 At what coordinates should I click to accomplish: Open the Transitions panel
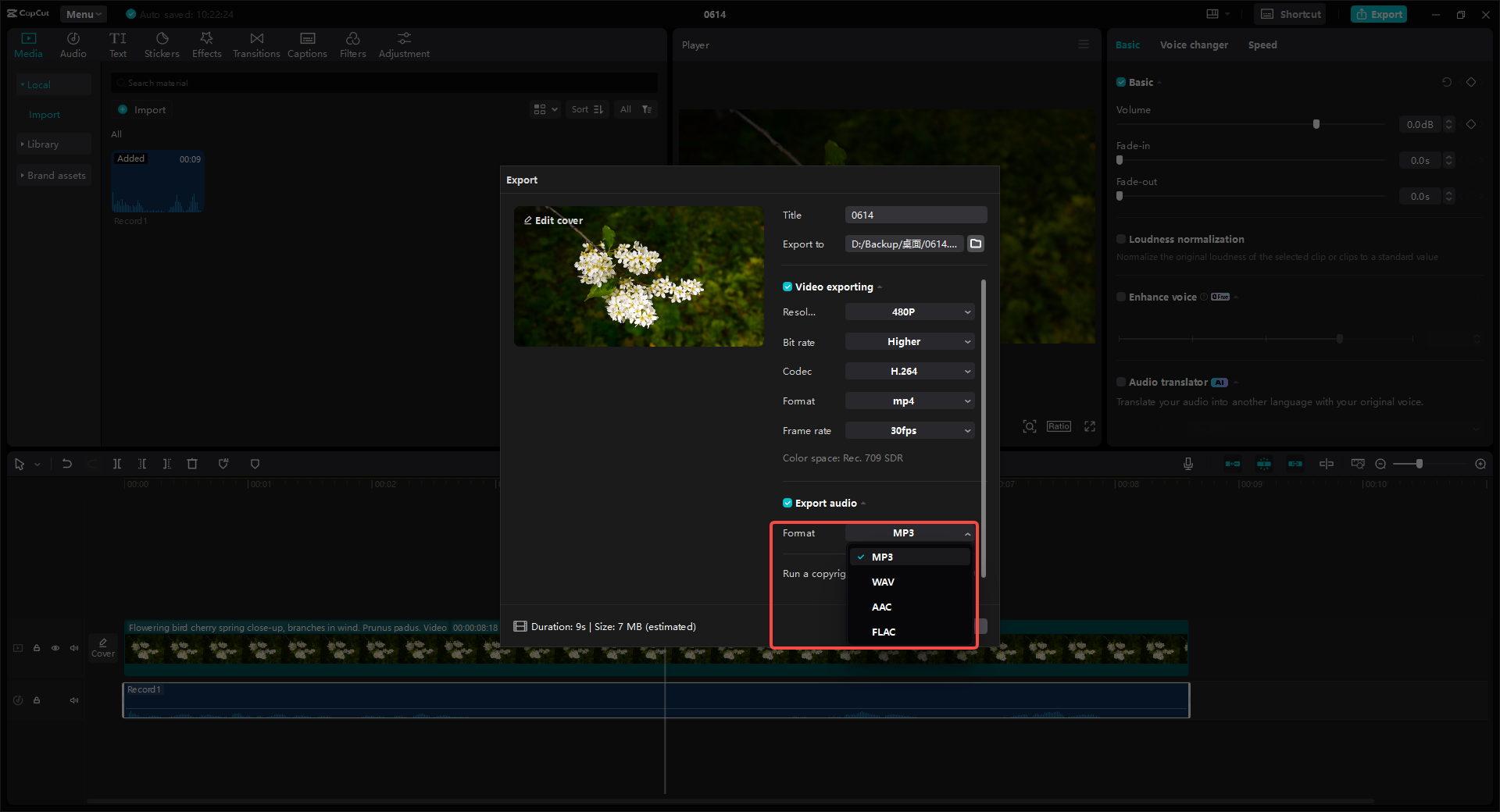point(256,45)
